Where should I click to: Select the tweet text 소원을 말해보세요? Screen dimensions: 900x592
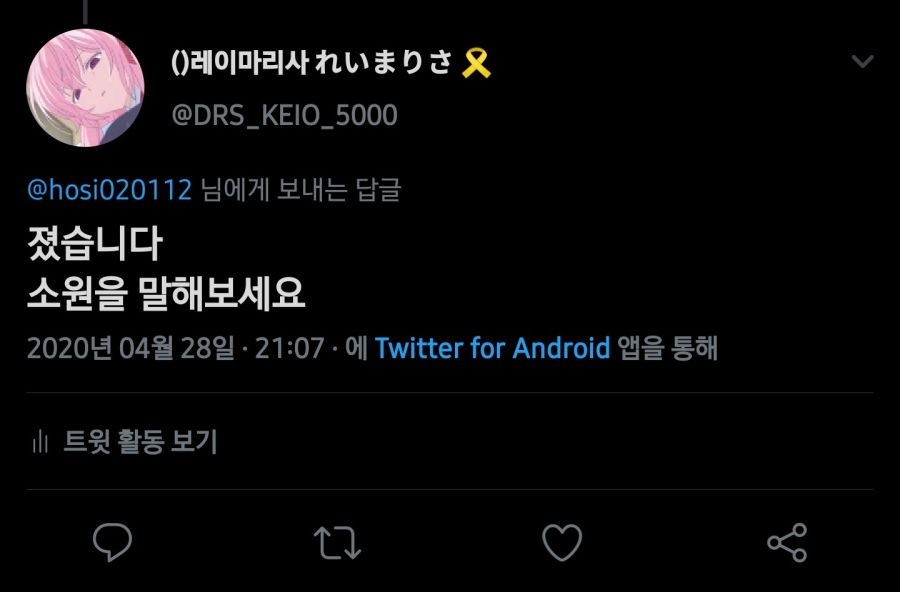coord(166,294)
